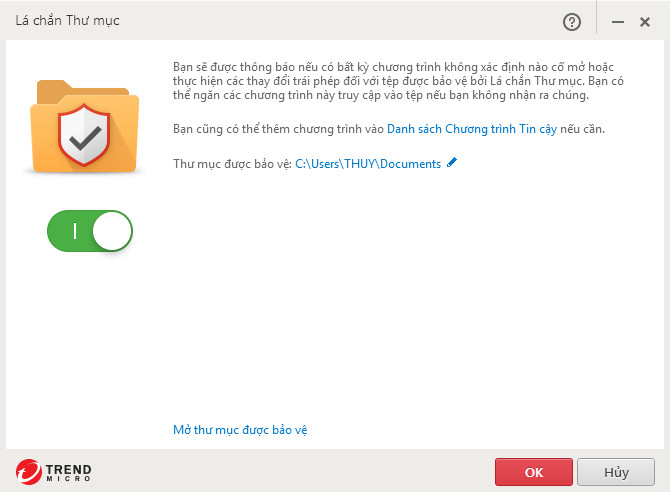The image size is (670, 492).
Task: Click the 'I' on-indicator inside the green switch
Action: click(75, 231)
